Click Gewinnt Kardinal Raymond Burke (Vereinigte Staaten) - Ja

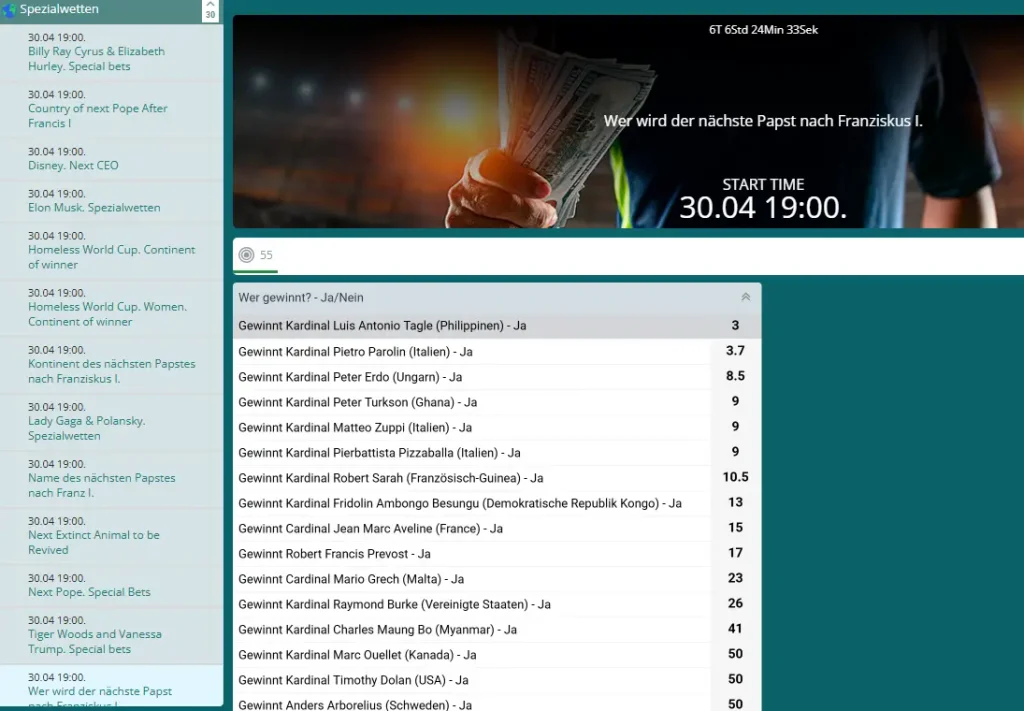click(394, 605)
